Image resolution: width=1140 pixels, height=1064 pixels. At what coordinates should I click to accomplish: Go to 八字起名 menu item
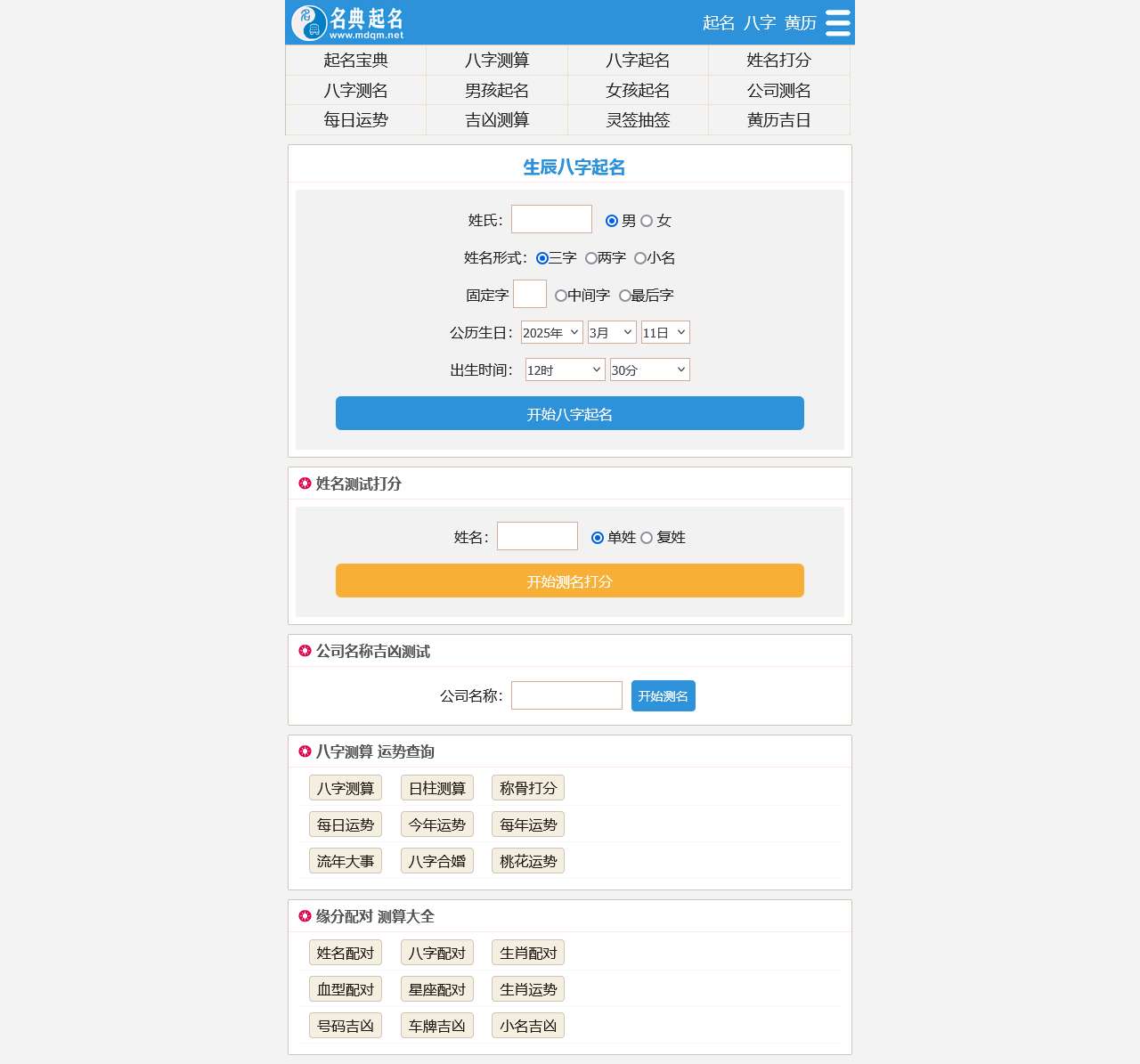point(638,61)
